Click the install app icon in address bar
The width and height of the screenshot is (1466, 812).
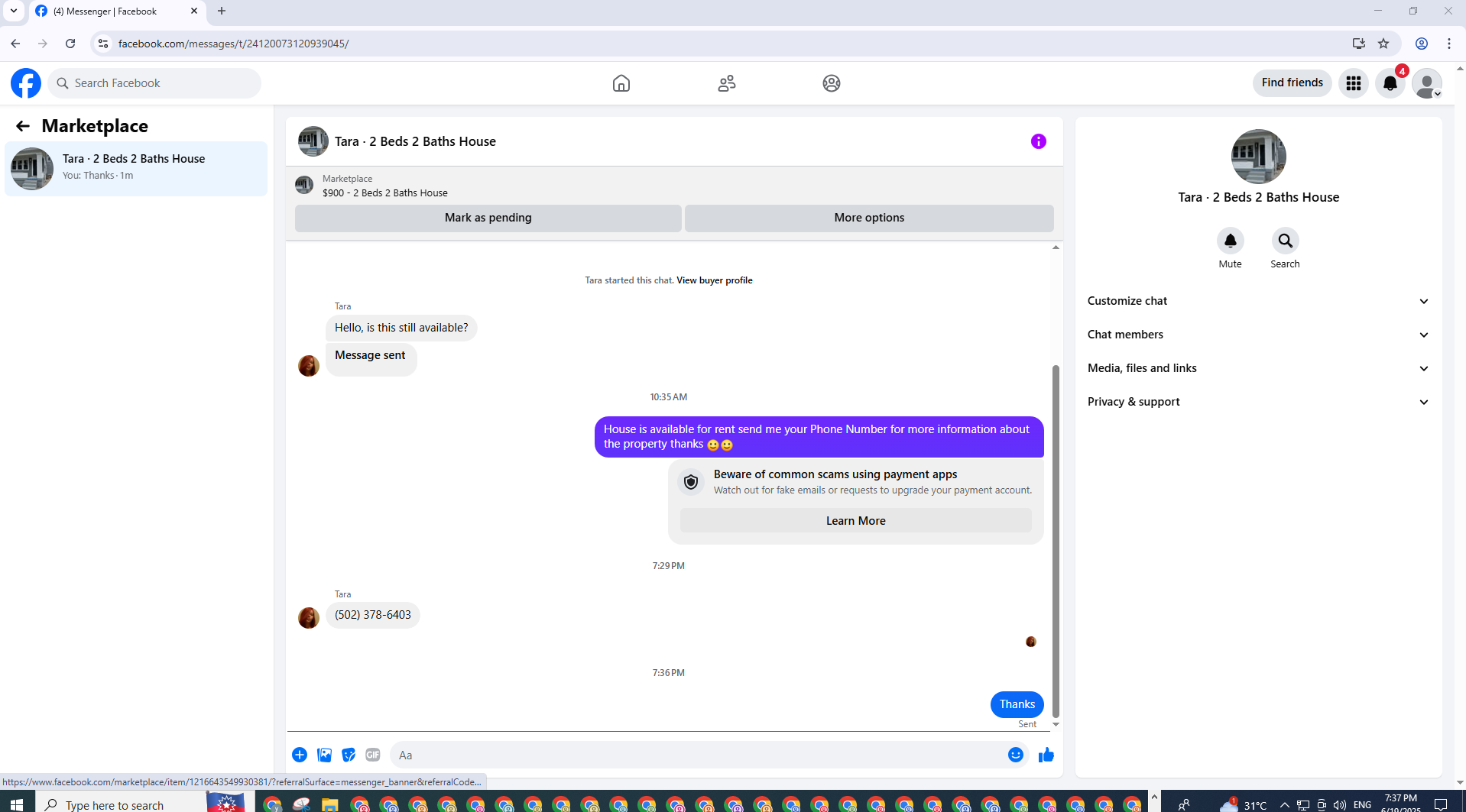[x=1359, y=44]
